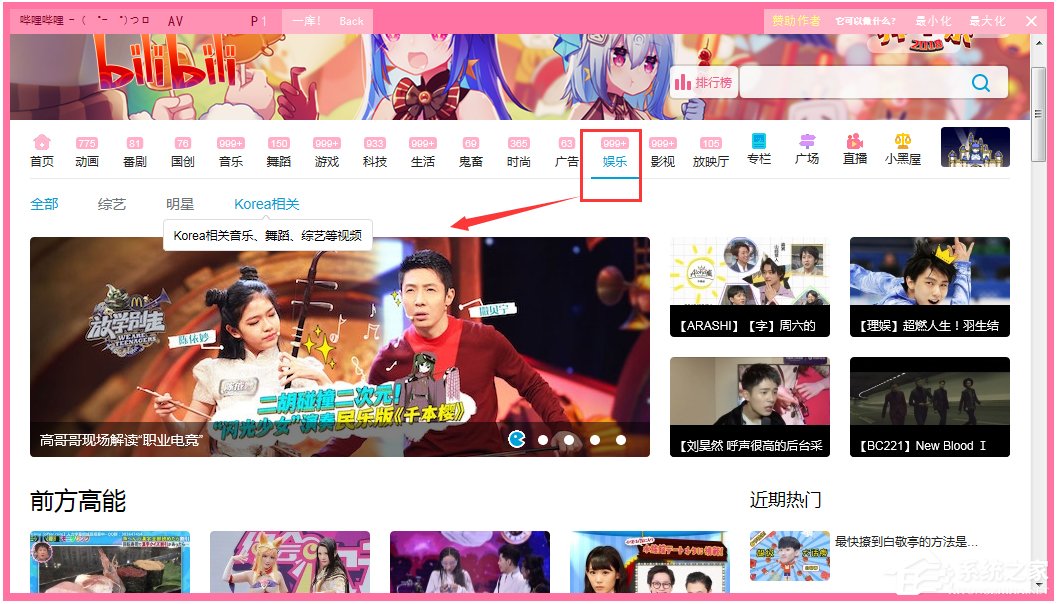Select the 娱乐 category
The image size is (1058, 604).
tap(615, 152)
